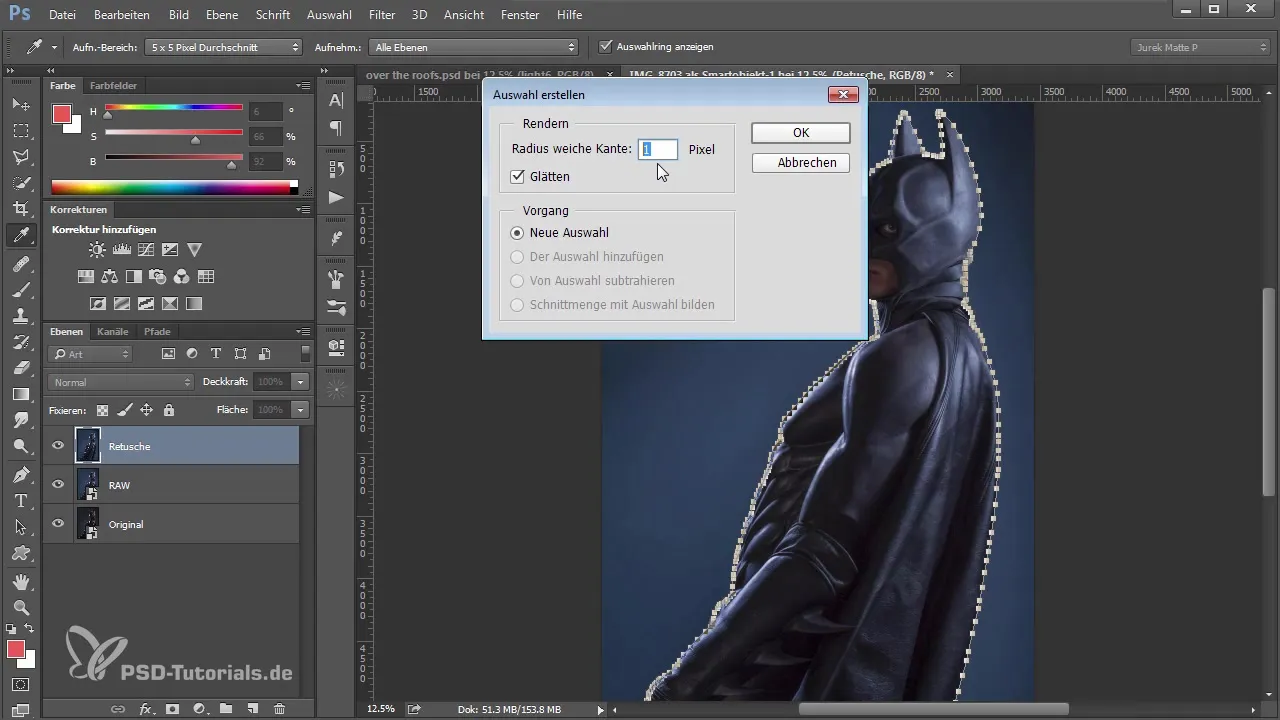Toggle the Glätten checkbox

pyautogui.click(x=517, y=176)
